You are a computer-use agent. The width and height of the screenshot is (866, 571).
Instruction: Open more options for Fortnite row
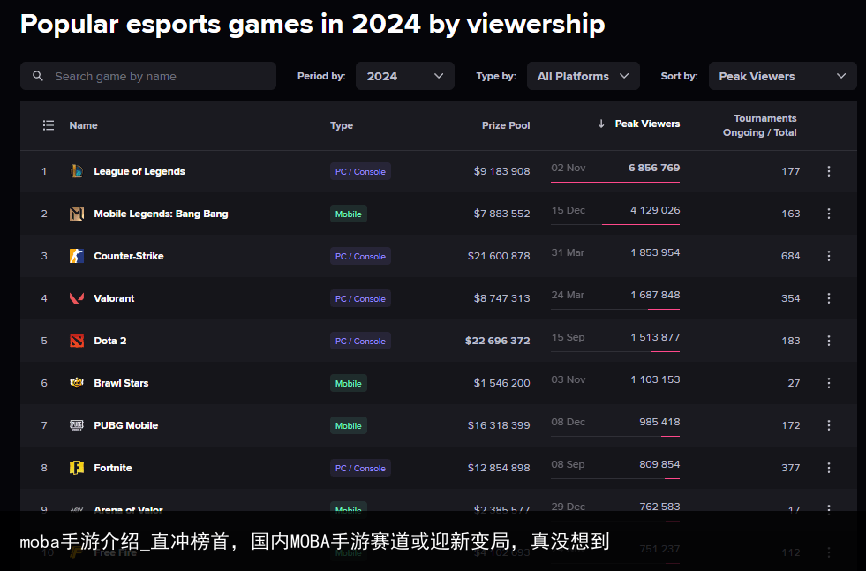828,468
